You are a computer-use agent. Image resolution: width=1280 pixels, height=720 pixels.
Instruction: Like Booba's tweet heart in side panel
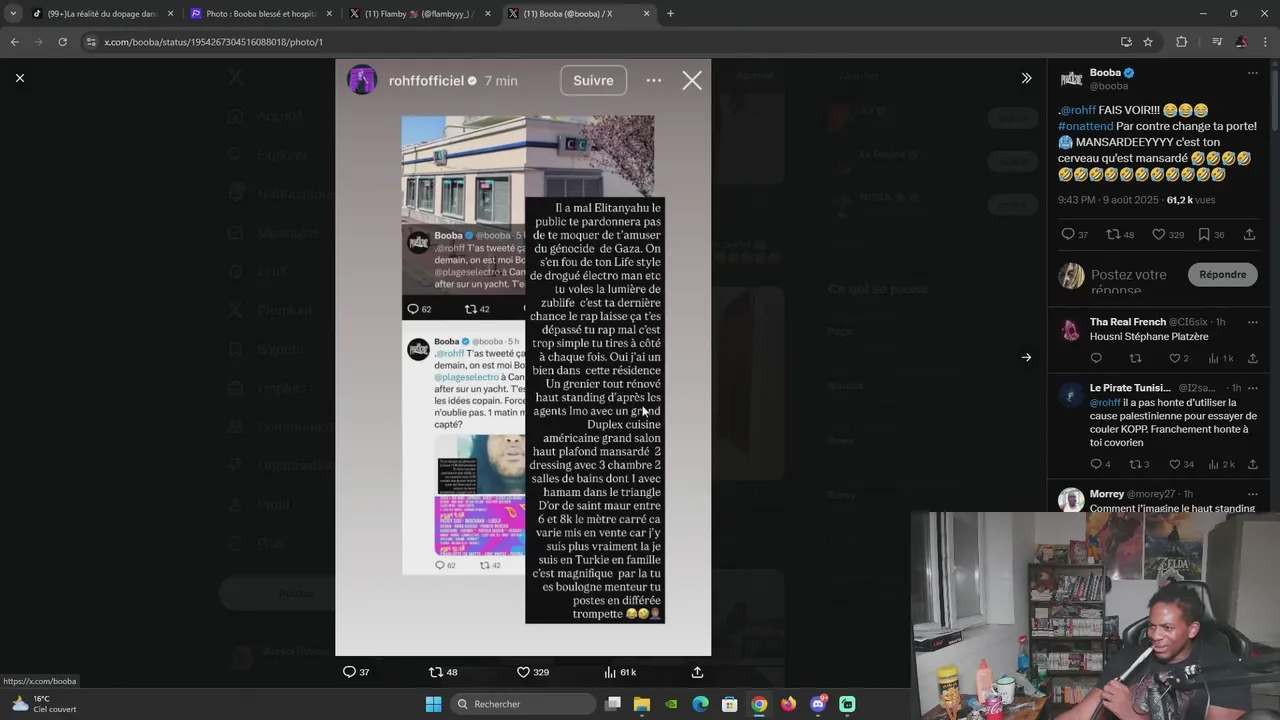click(x=1159, y=234)
